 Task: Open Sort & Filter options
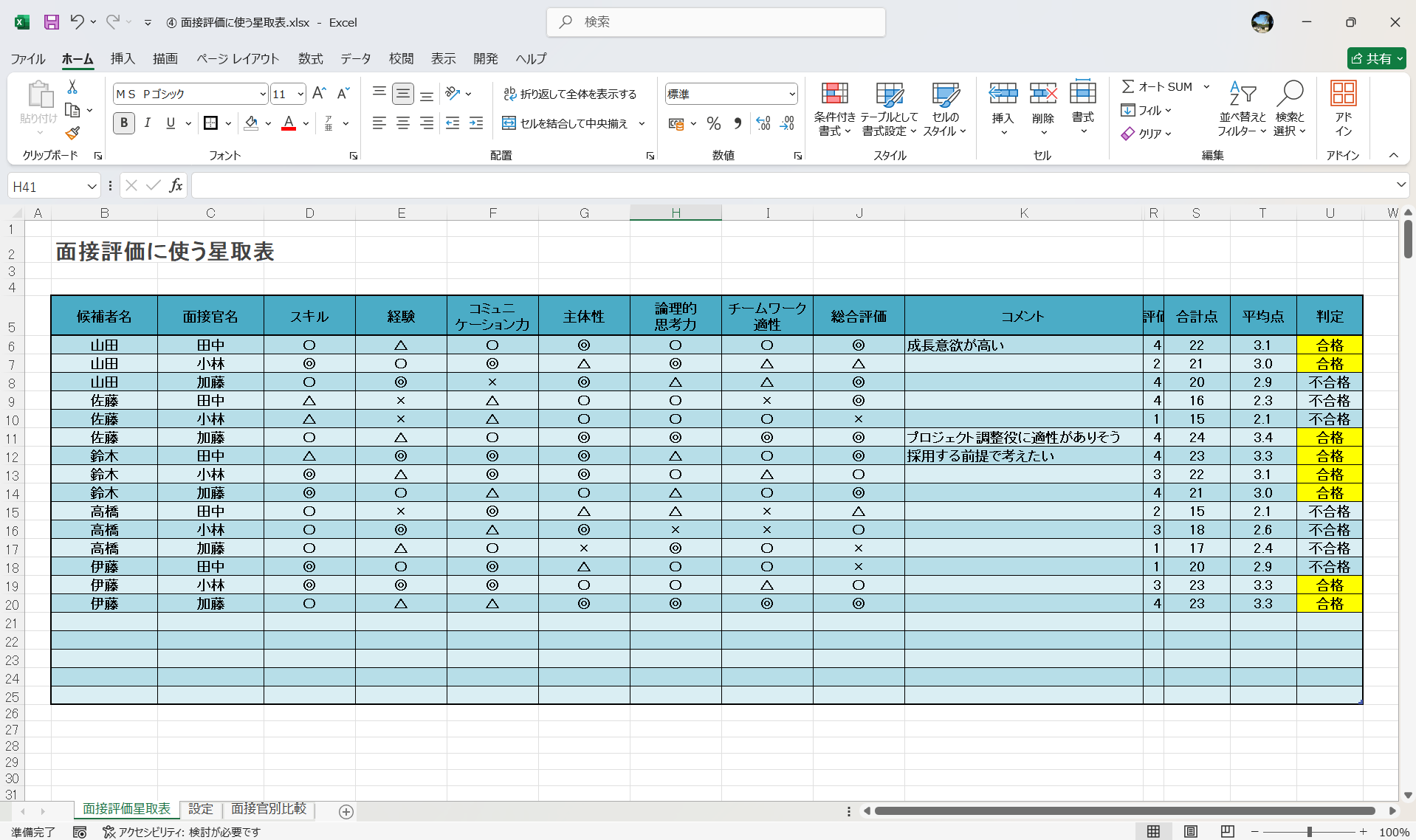coord(1243,109)
